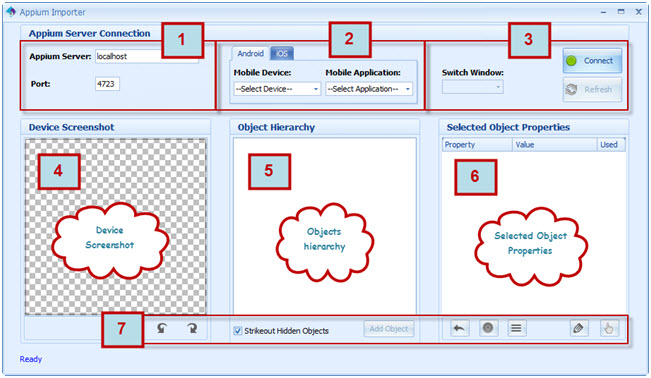This screenshot has width=651, height=378.
Task: Click the pencil edit icon
Action: (x=578, y=328)
